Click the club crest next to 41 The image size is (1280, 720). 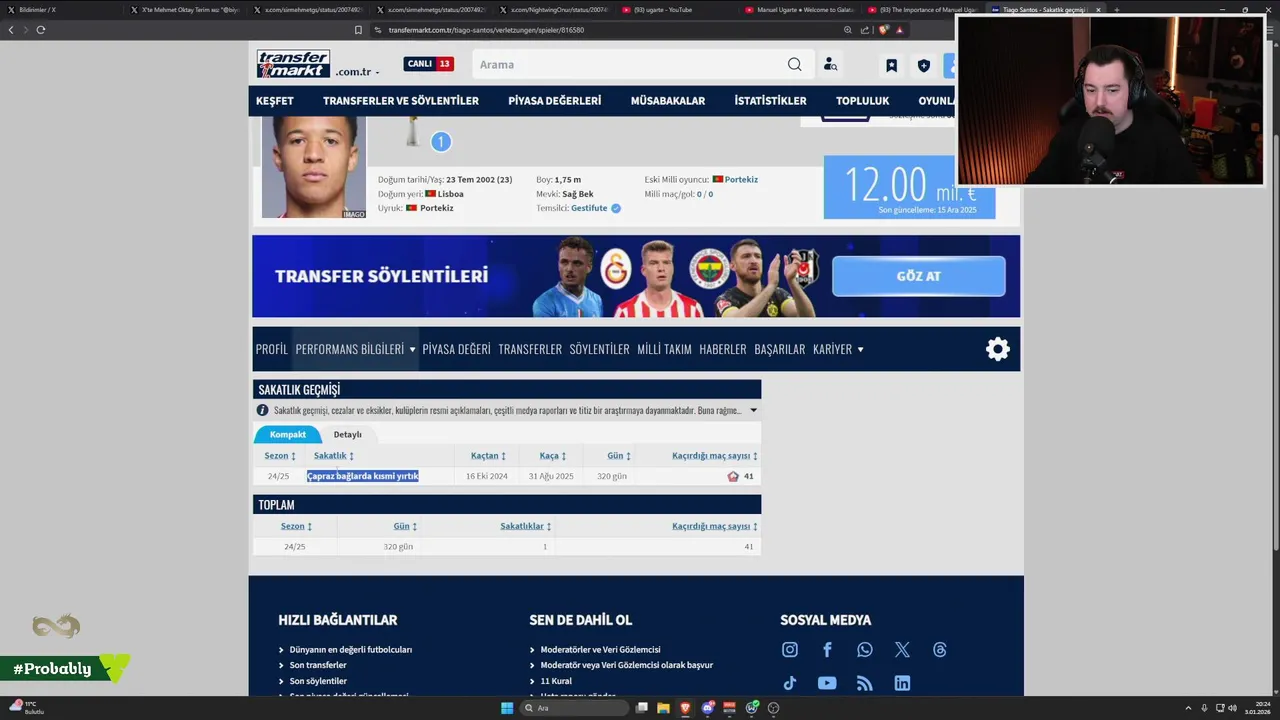pyautogui.click(x=733, y=476)
